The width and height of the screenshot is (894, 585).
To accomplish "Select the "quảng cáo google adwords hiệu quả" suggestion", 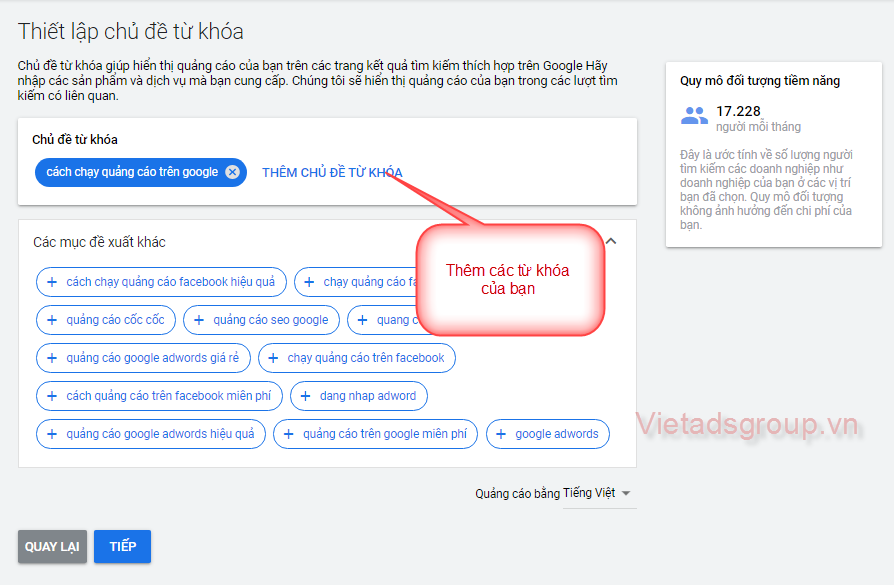I will coord(150,434).
